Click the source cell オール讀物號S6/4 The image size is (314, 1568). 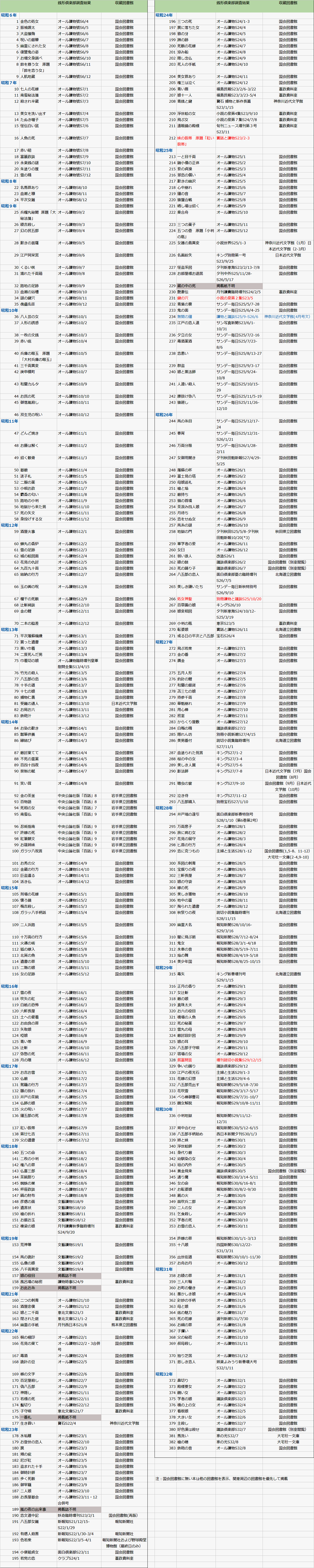pos(73,21)
